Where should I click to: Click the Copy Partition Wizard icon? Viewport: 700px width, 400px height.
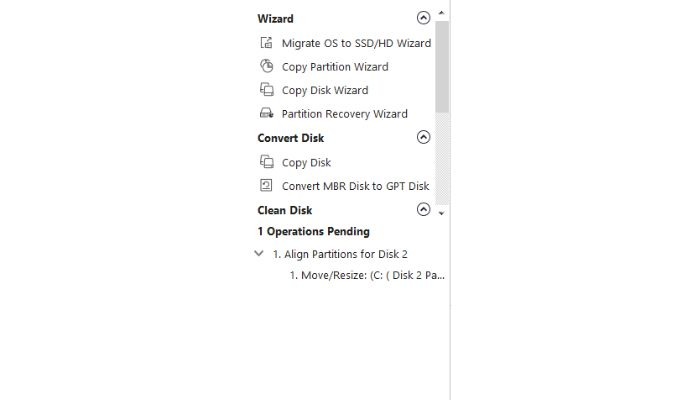pyautogui.click(x=267, y=66)
